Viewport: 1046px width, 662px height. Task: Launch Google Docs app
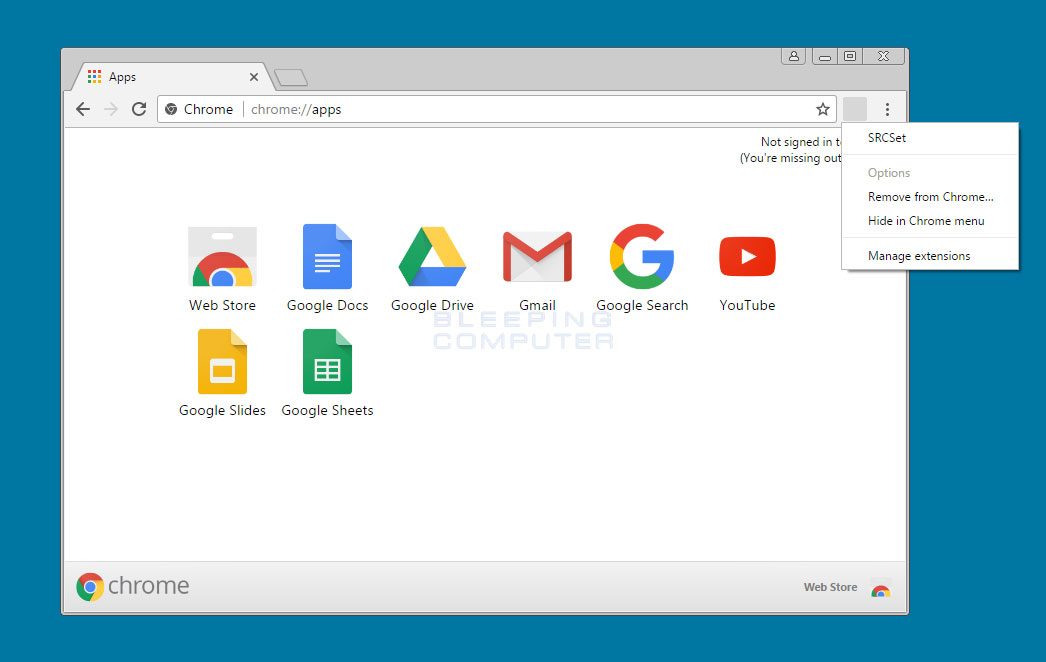[x=327, y=257]
